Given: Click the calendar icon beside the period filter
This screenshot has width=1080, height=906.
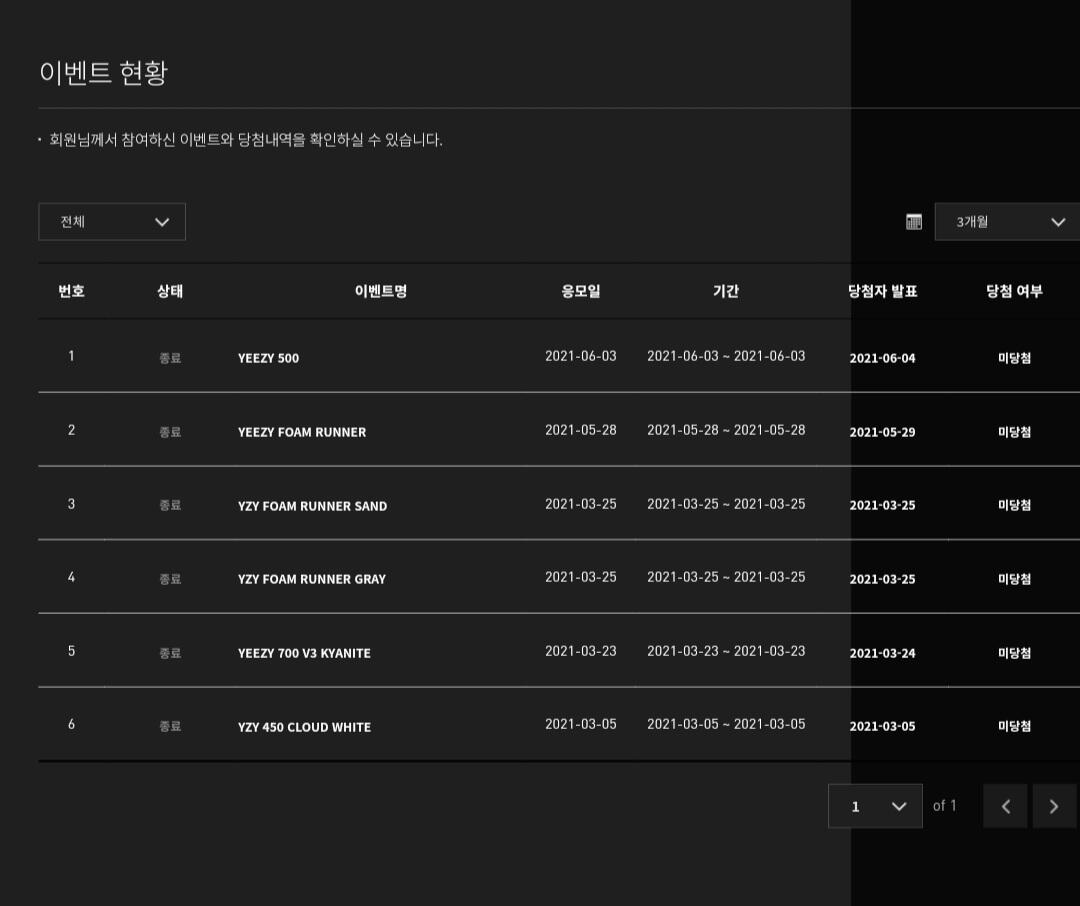Looking at the screenshot, I should (913, 222).
